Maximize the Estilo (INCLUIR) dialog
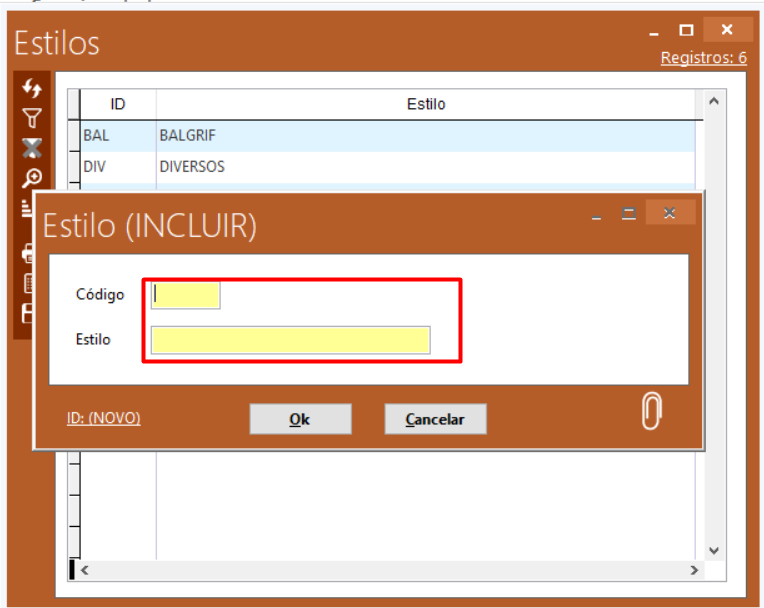This screenshot has height=608, width=764. coord(629,213)
